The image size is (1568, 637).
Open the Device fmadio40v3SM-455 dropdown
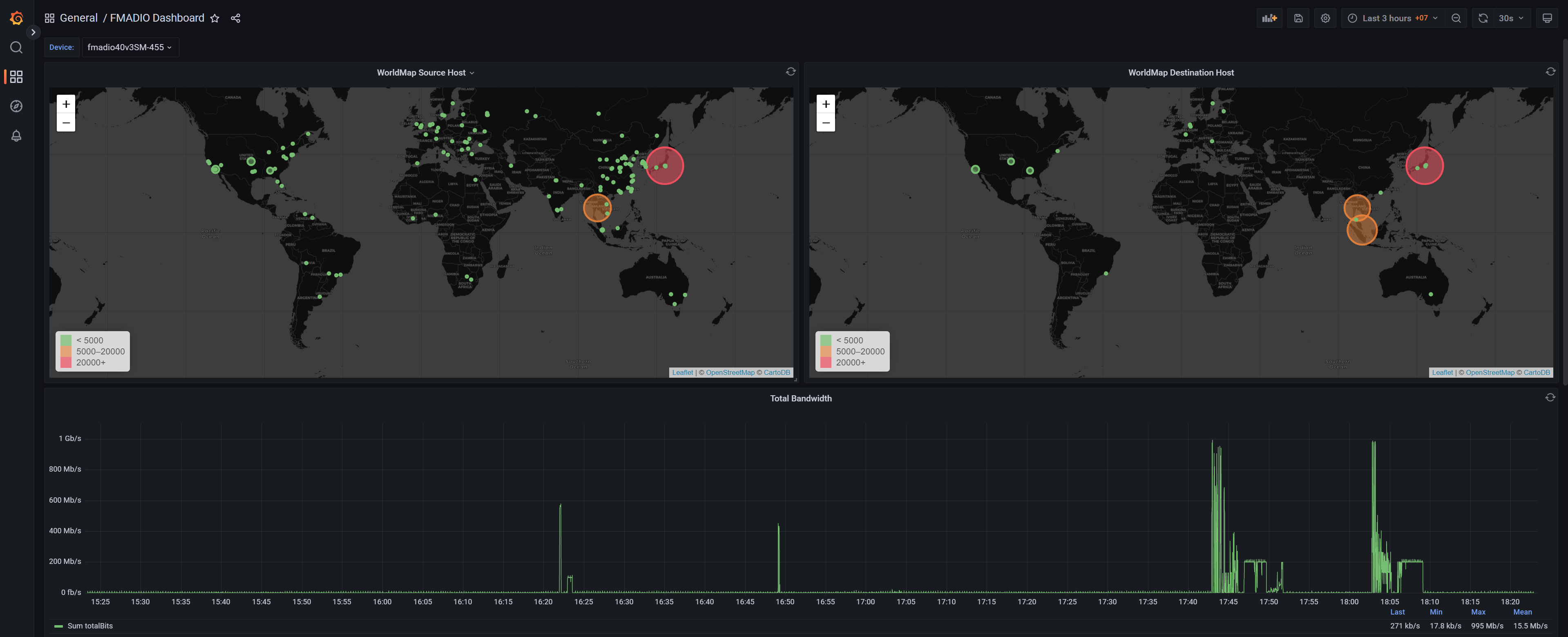click(130, 47)
